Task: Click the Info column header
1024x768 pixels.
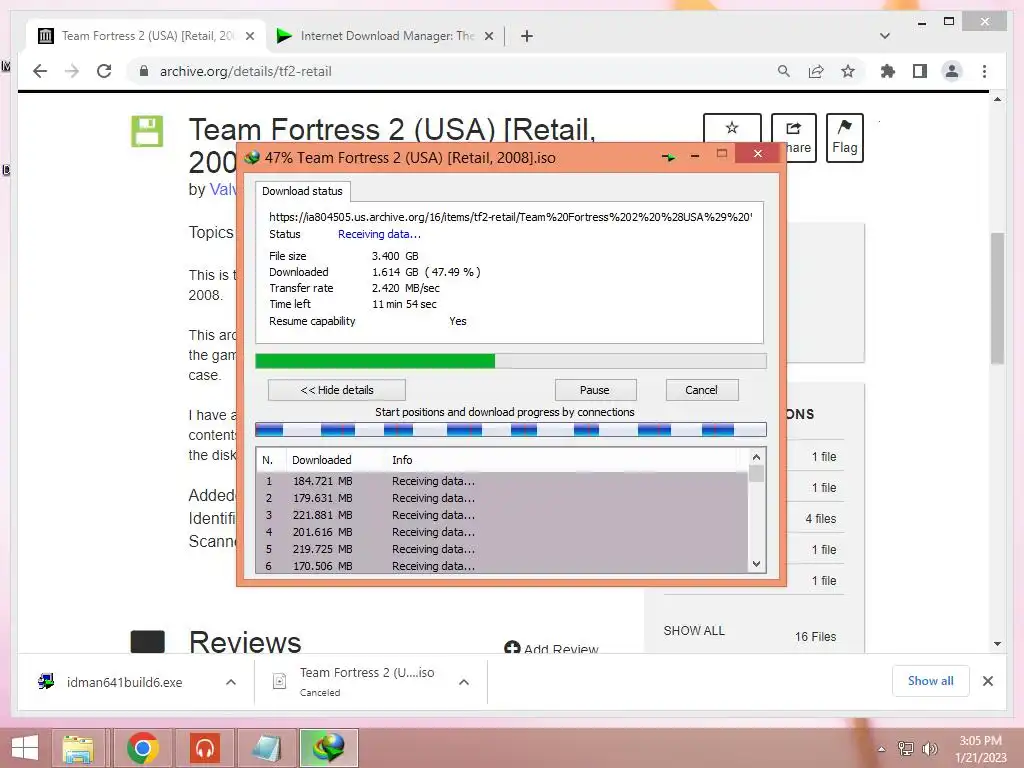Action: click(x=402, y=460)
